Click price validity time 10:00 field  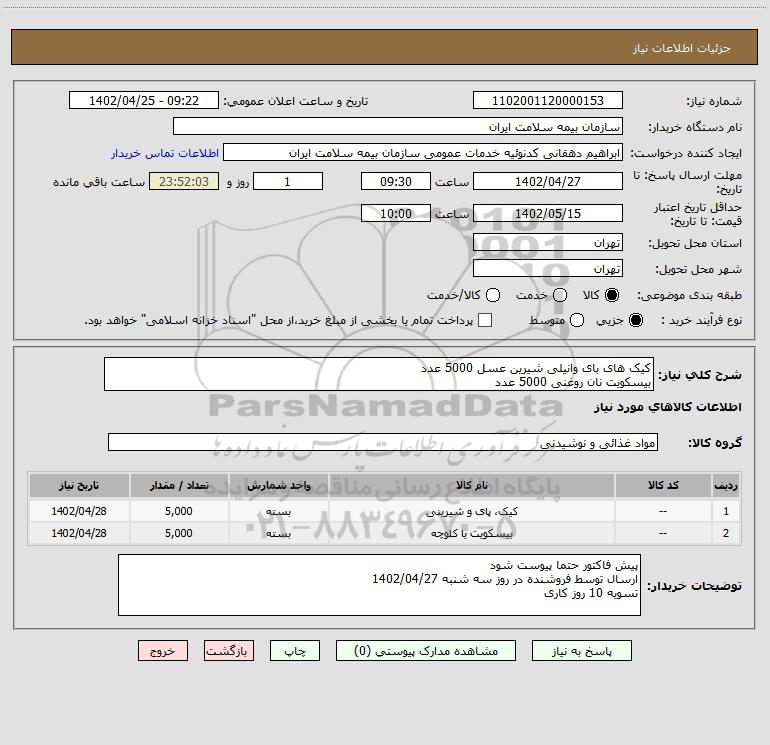396,213
